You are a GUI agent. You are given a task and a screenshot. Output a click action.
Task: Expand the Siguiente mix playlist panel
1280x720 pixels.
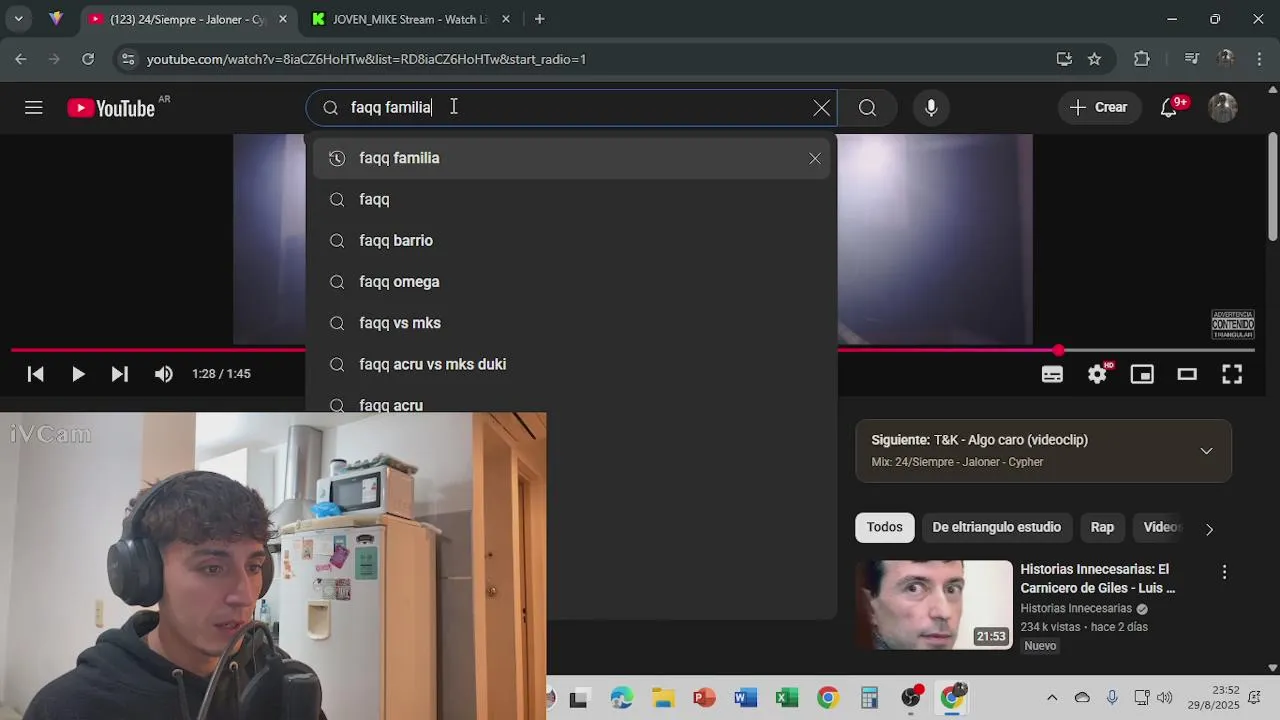(x=1206, y=451)
